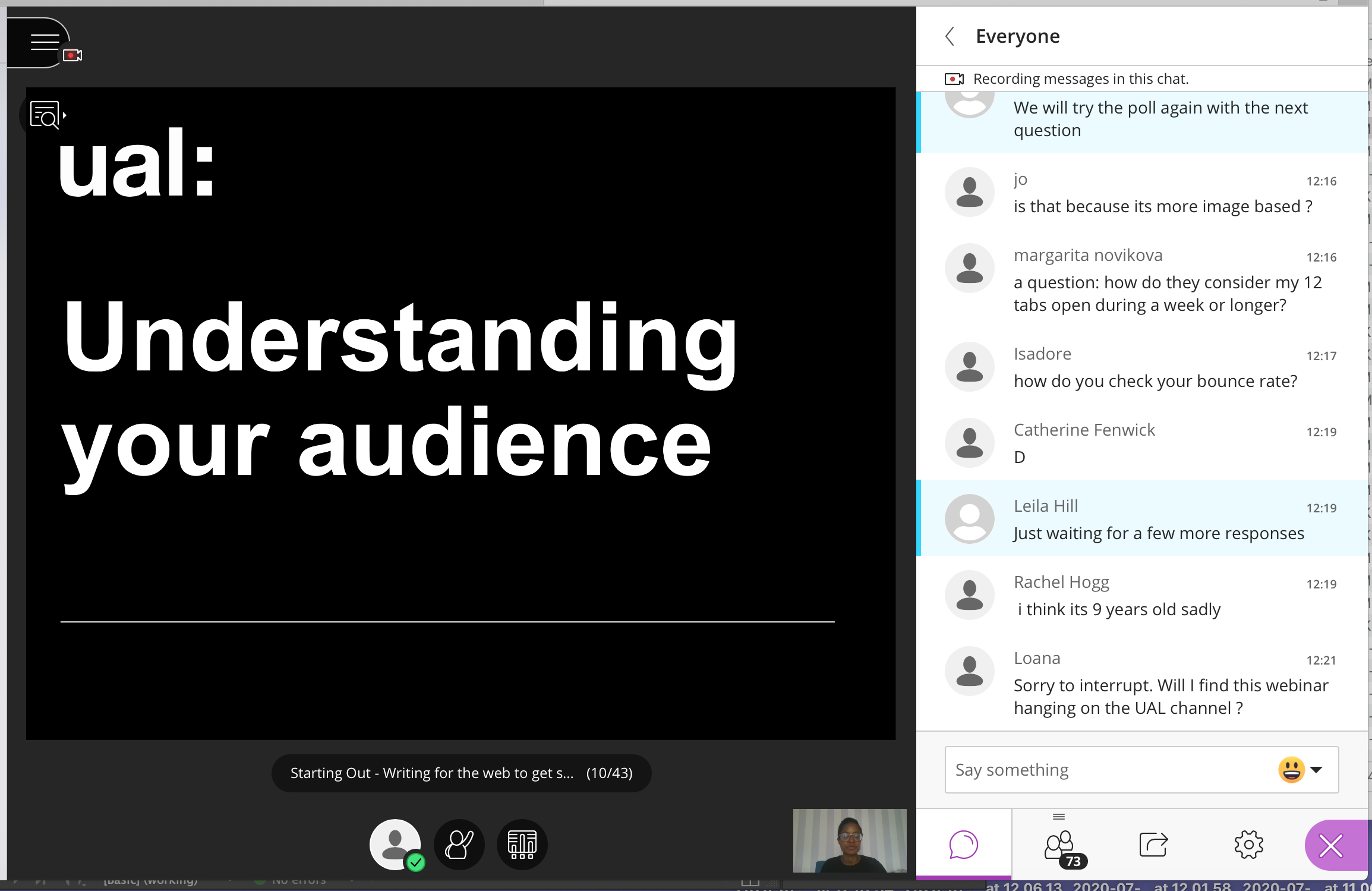Switch to the Chat tab
The height and width of the screenshot is (891, 1372).
point(963,845)
